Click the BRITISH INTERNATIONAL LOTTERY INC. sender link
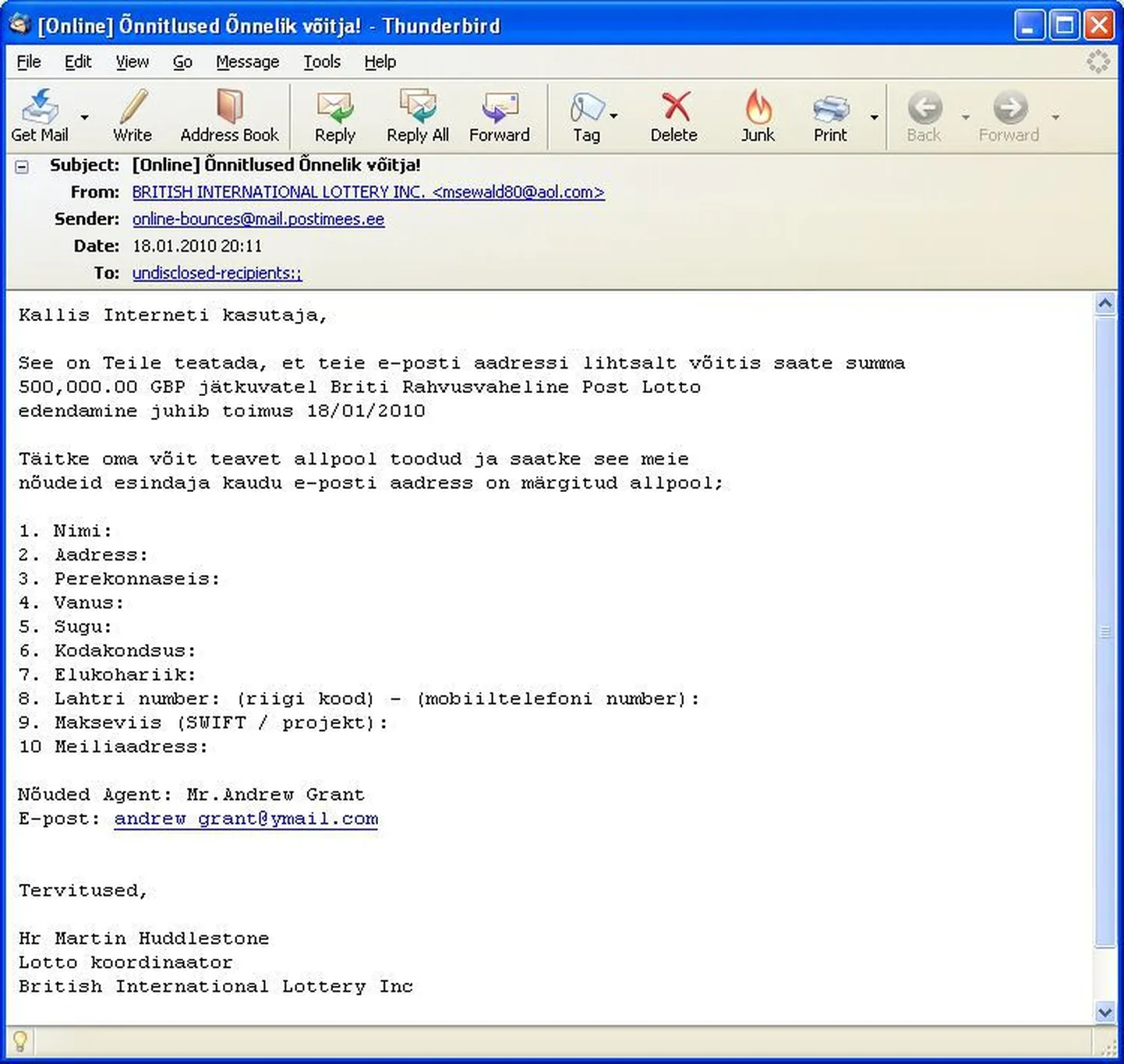 [368, 193]
